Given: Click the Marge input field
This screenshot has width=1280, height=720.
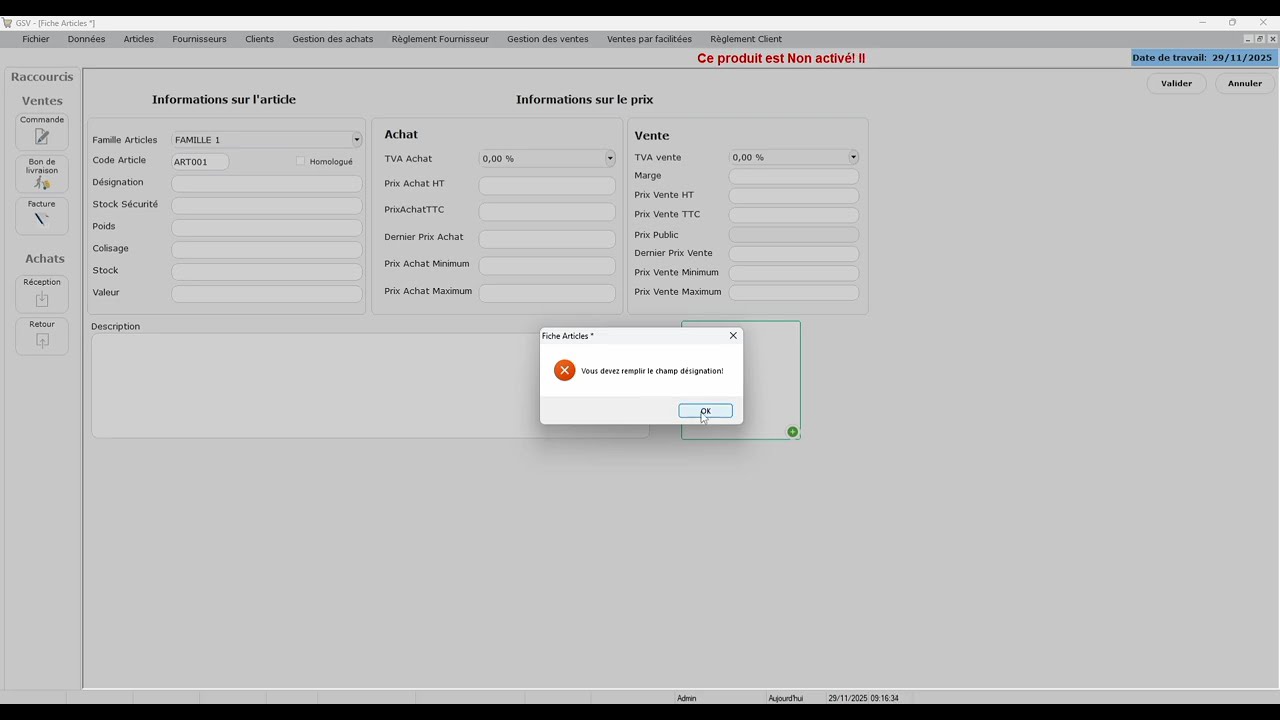Looking at the screenshot, I should [794, 176].
